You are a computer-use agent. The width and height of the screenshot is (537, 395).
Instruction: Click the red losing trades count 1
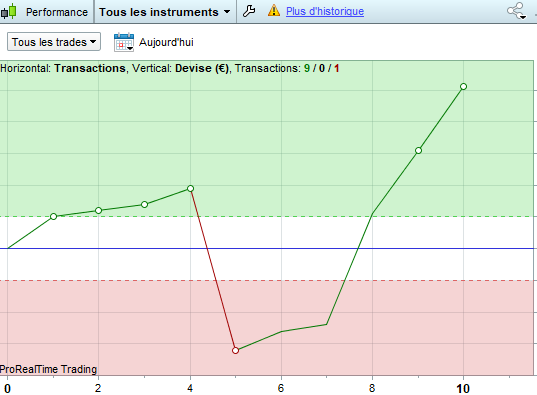[337, 68]
